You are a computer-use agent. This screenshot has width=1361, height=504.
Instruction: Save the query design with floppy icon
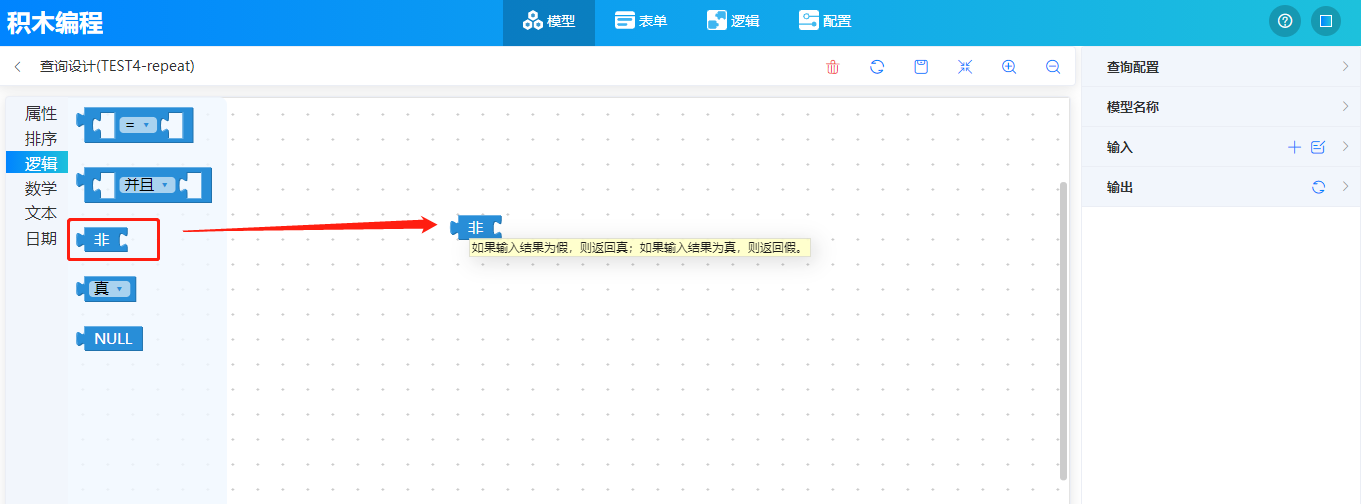click(x=921, y=67)
